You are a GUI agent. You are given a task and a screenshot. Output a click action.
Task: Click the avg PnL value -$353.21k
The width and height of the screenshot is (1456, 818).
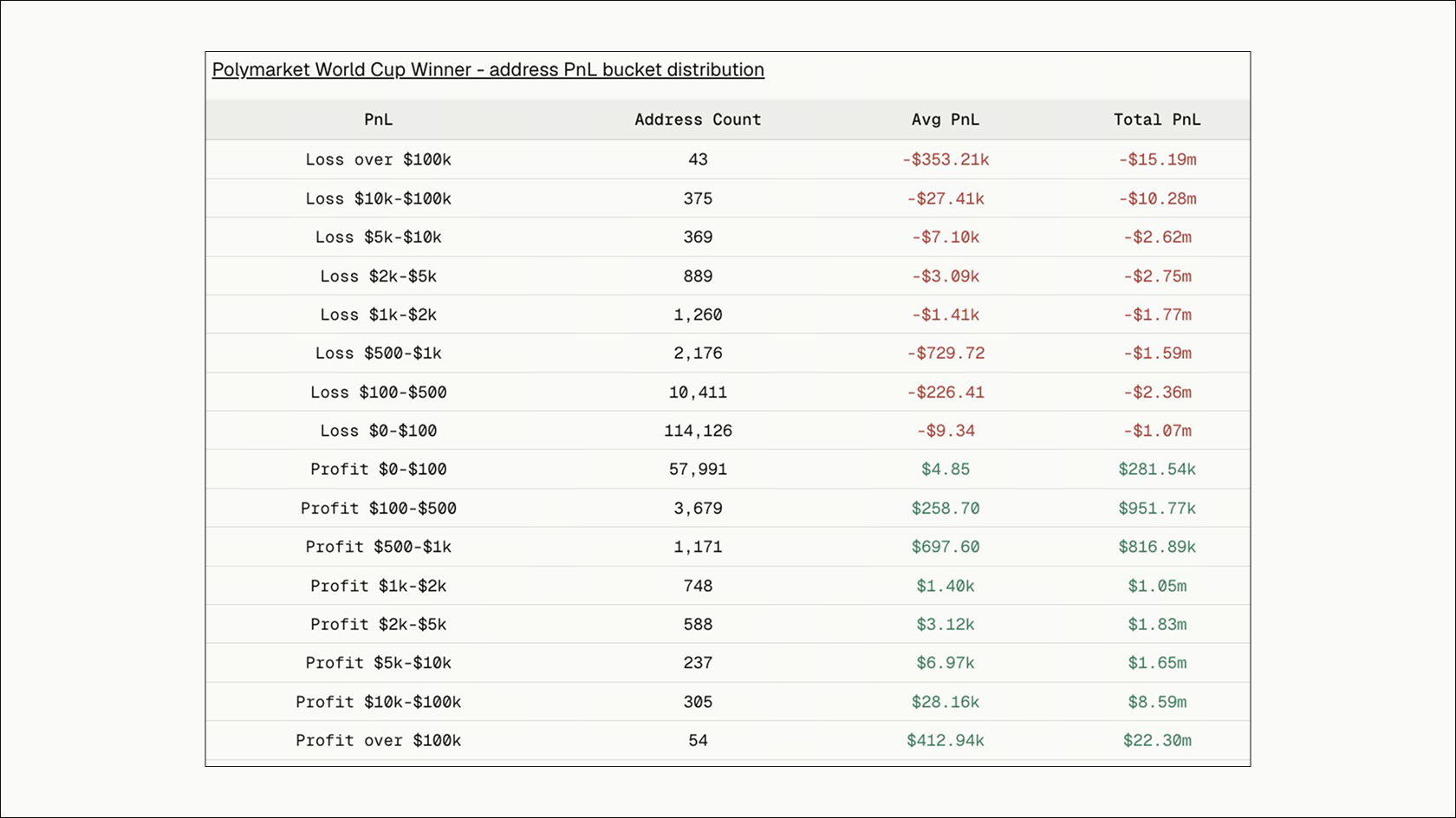coord(946,159)
